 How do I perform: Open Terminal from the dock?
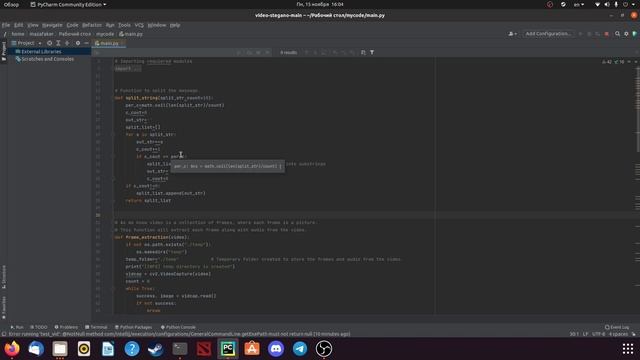(180, 349)
